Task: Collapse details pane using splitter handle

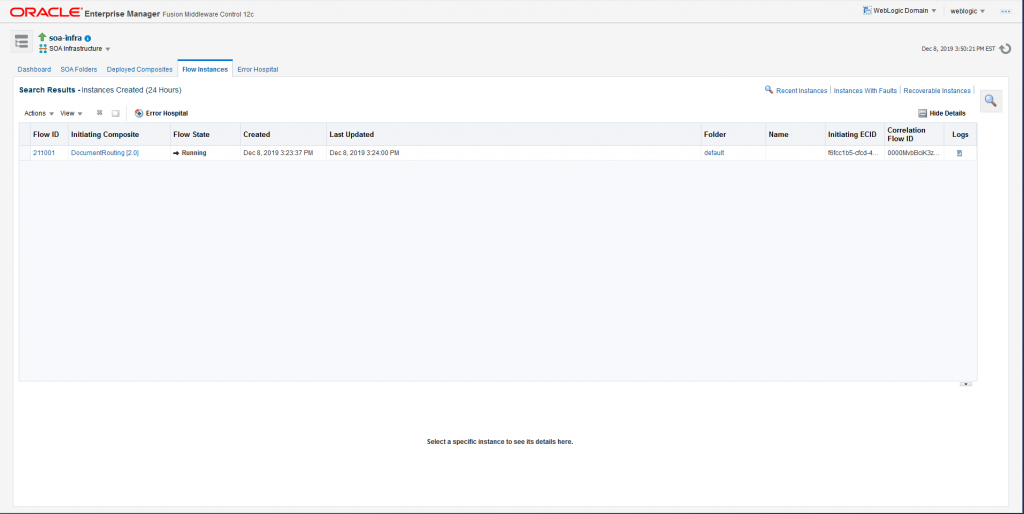Action: pyautogui.click(x=965, y=383)
